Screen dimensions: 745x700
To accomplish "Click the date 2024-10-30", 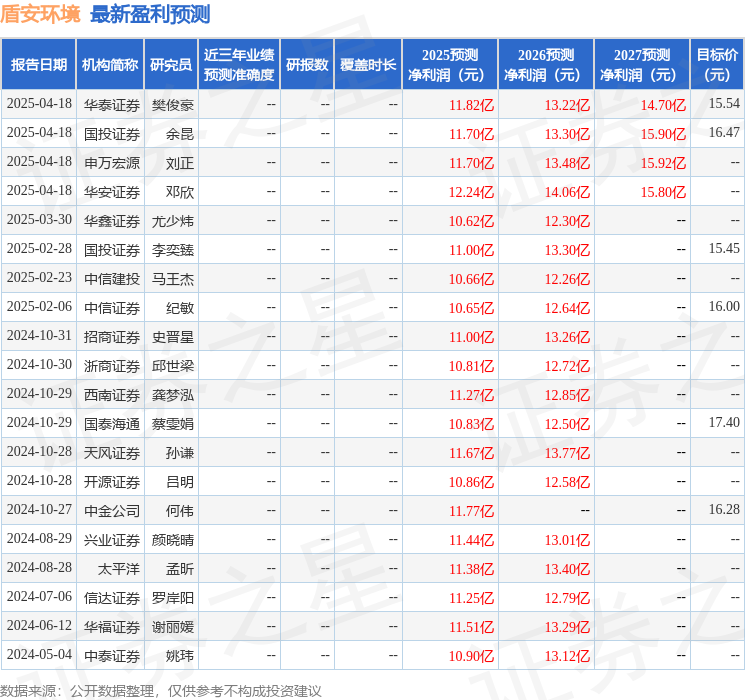I will pyautogui.click(x=39, y=364).
